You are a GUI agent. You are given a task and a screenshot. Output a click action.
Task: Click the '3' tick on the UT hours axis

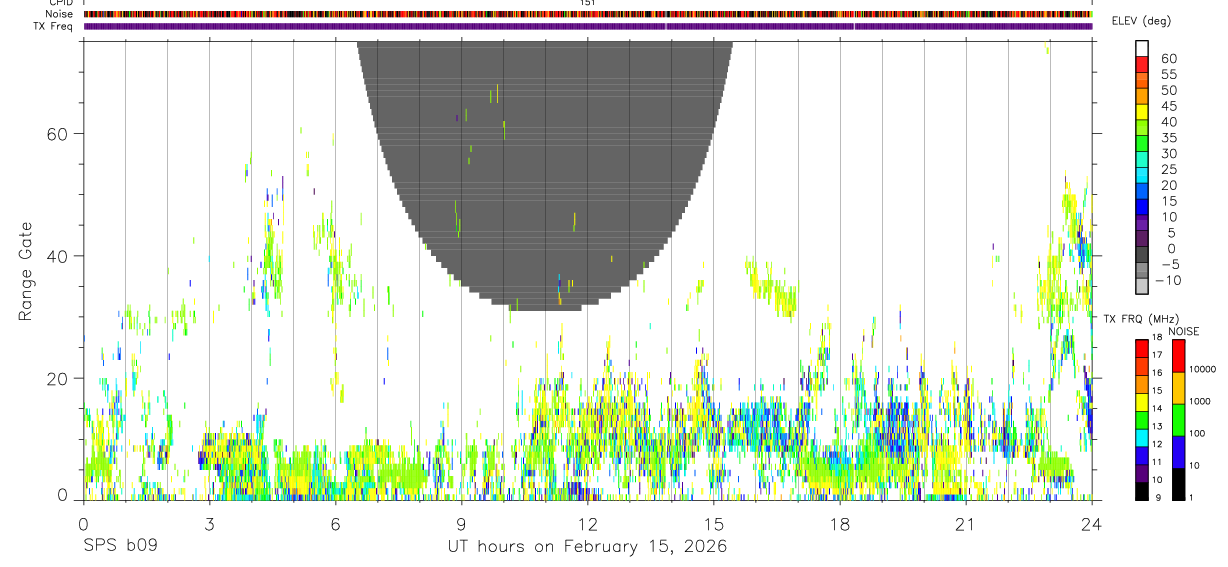(x=209, y=524)
